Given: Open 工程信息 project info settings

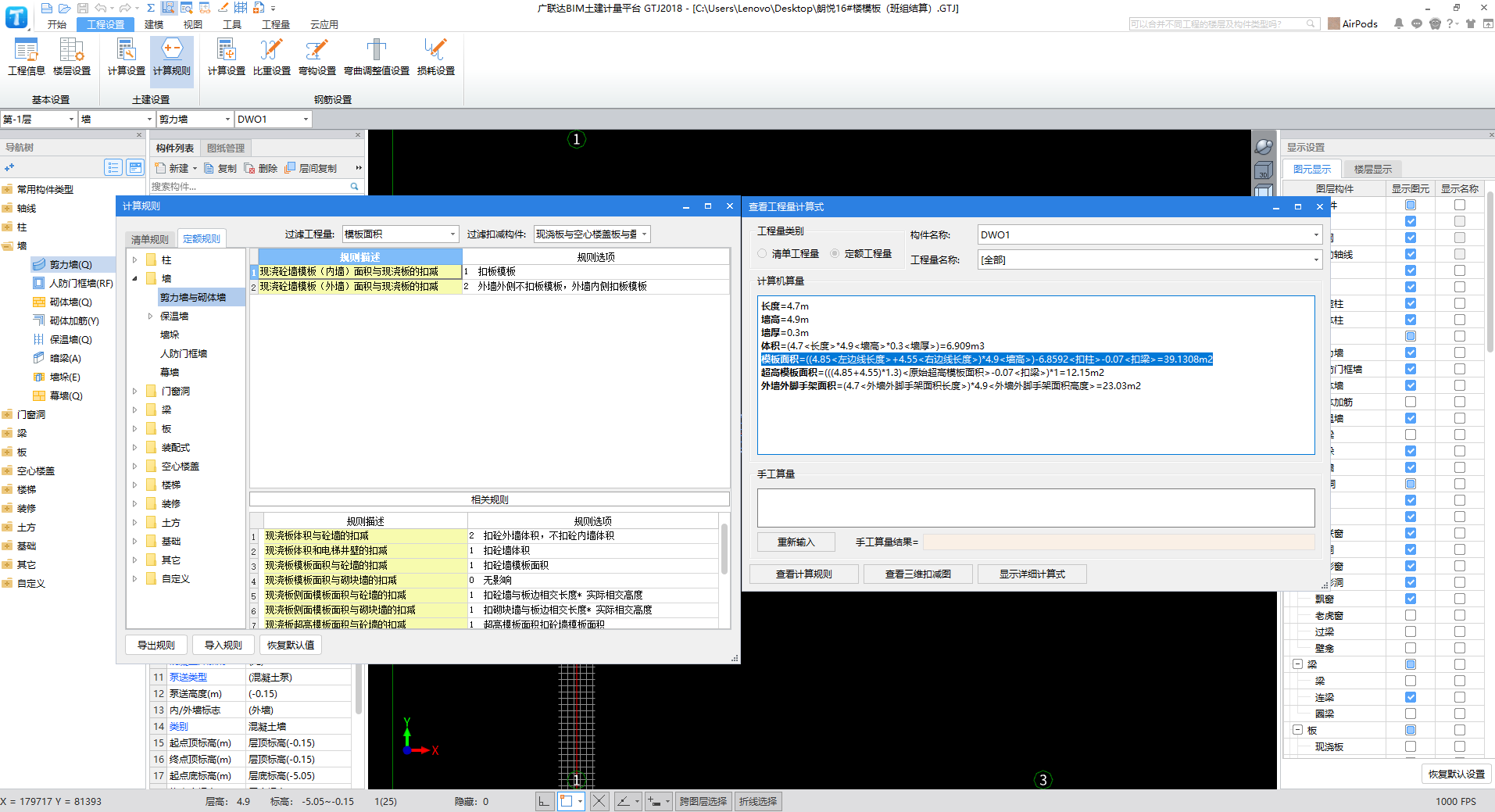Looking at the screenshot, I should pyautogui.click(x=27, y=57).
